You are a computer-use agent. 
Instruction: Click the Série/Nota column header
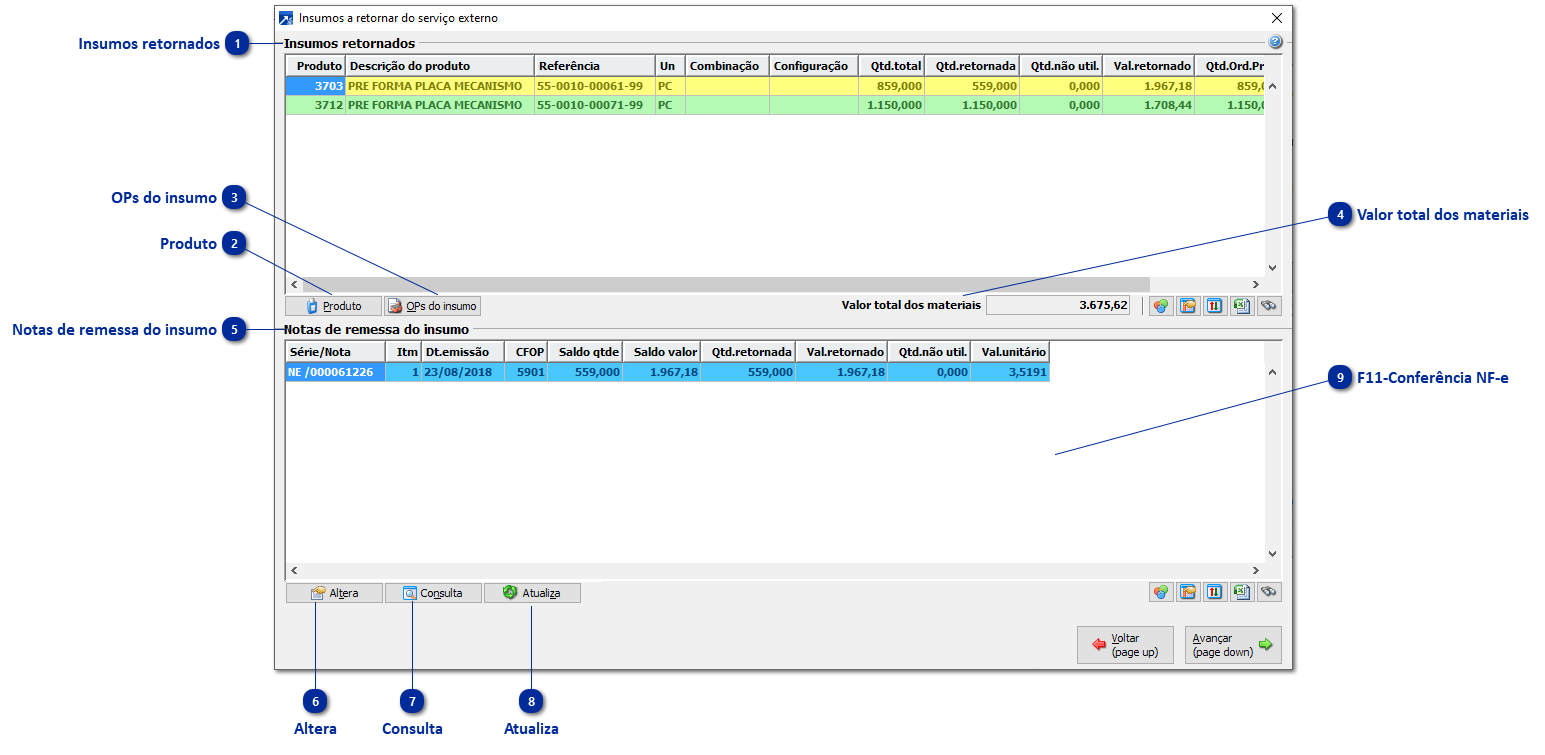tap(336, 352)
